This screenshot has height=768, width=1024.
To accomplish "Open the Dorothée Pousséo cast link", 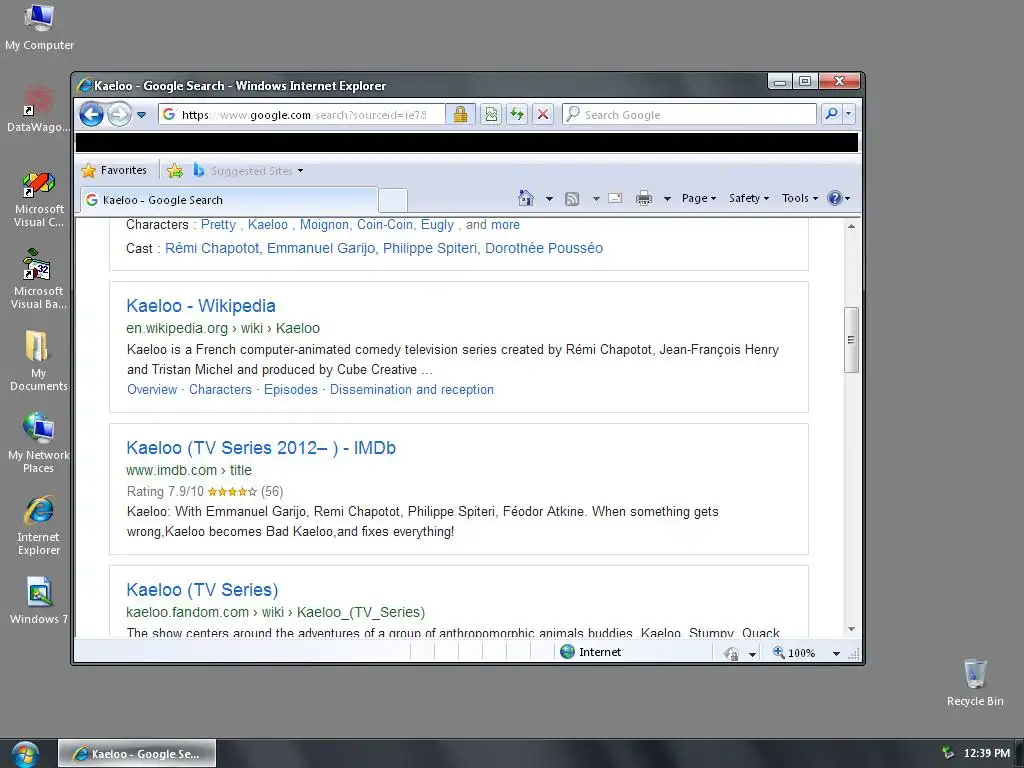I will (x=544, y=248).
